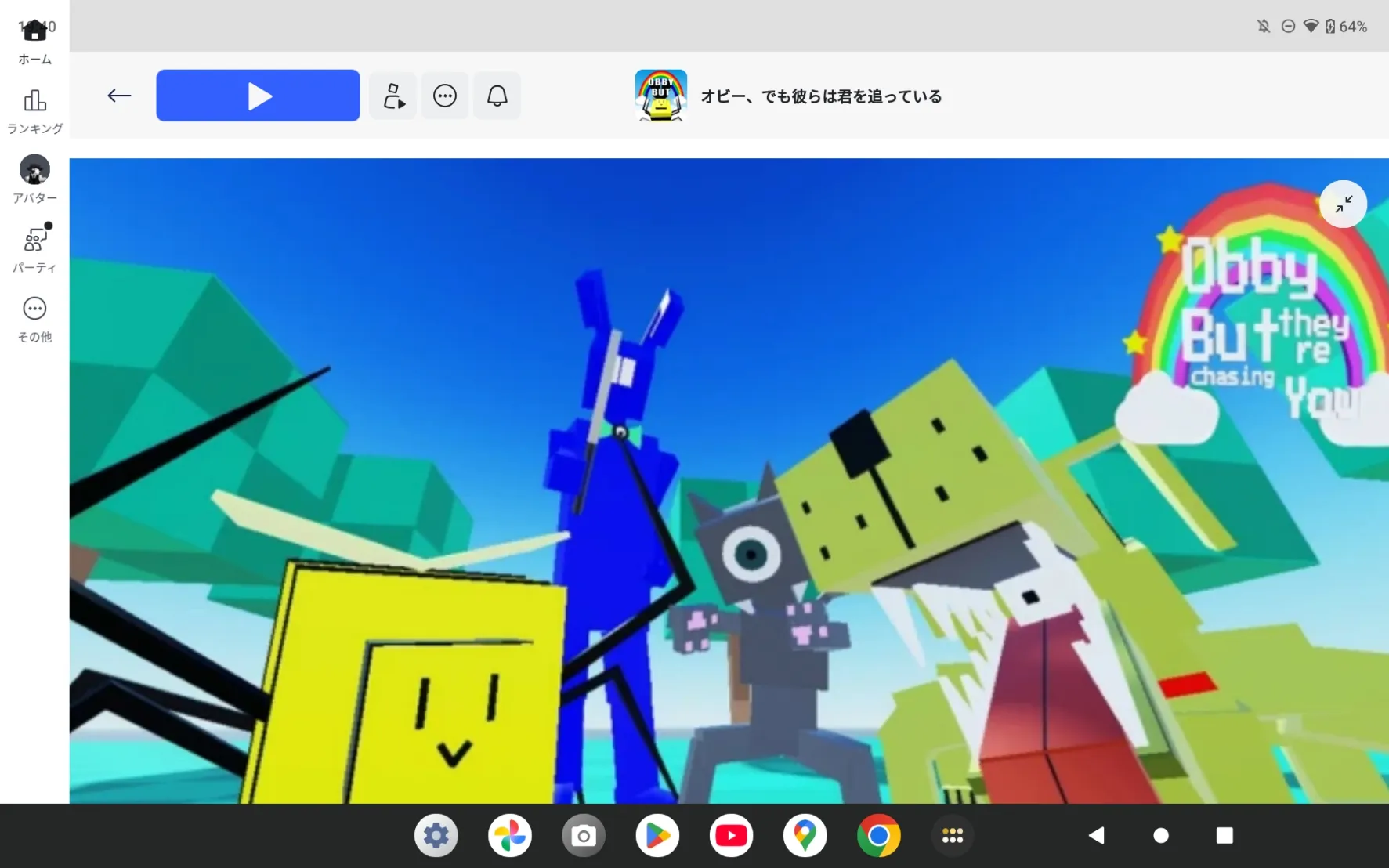Open Google Photos from the taskbar
The width and height of the screenshot is (1389, 868).
510,836
